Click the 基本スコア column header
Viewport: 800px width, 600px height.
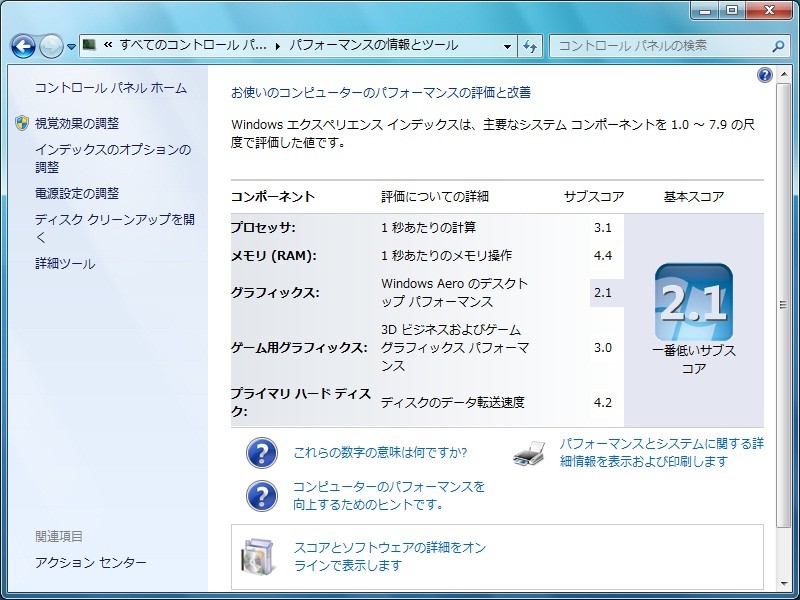(x=694, y=196)
